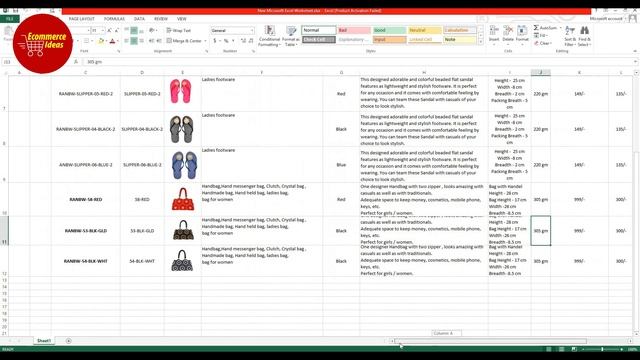Open the DATA ribbon tab
Image resolution: width=640 pixels, height=360 pixels.
point(139,19)
